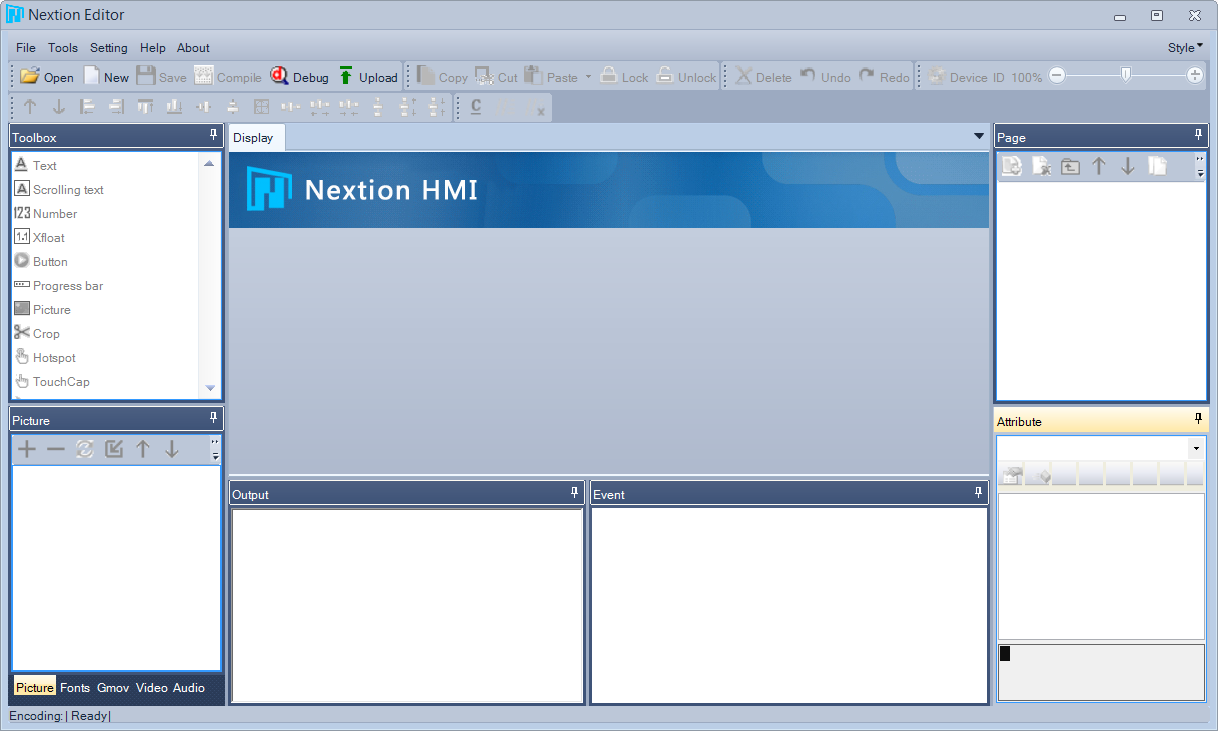Click the Paste toolbar button
Image resolution: width=1218 pixels, height=731 pixels.
[x=551, y=77]
